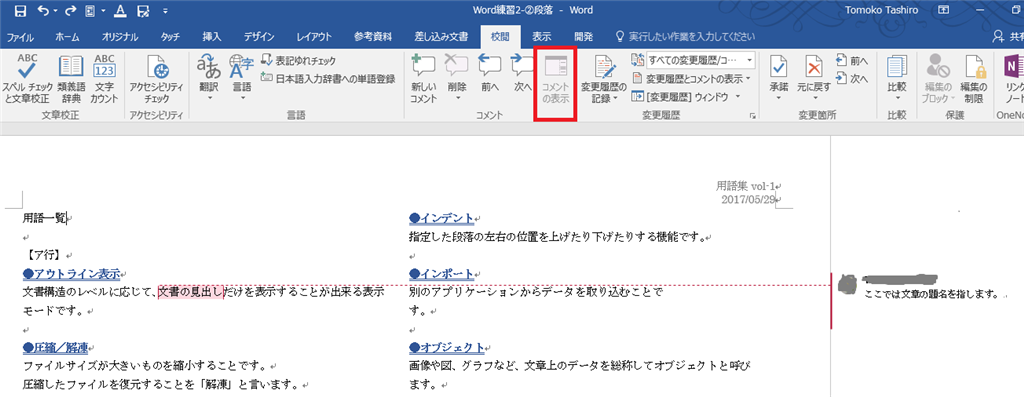Open 編集の制限 restrict editing
Image resolution: width=1024 pixels, height=397 pixels.
(973, 78)
